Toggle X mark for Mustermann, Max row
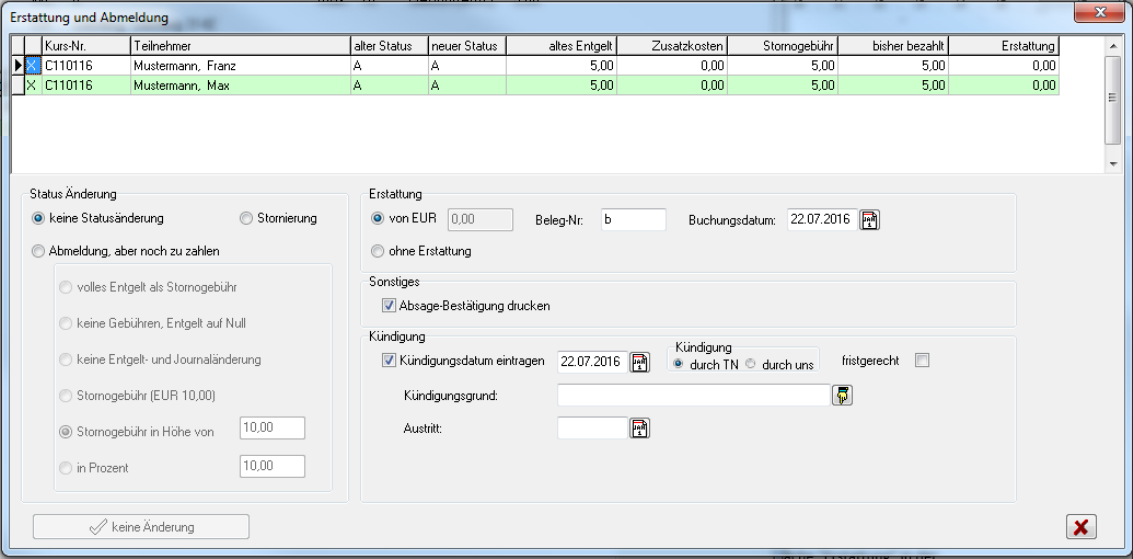This screenshot has height=559, width=1133. [x=32, y=85]
